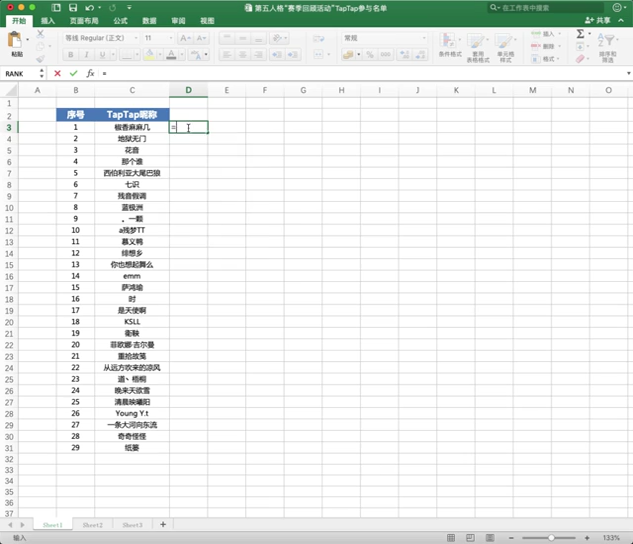Click the Paste clipboard icon

tap(15, 40)
